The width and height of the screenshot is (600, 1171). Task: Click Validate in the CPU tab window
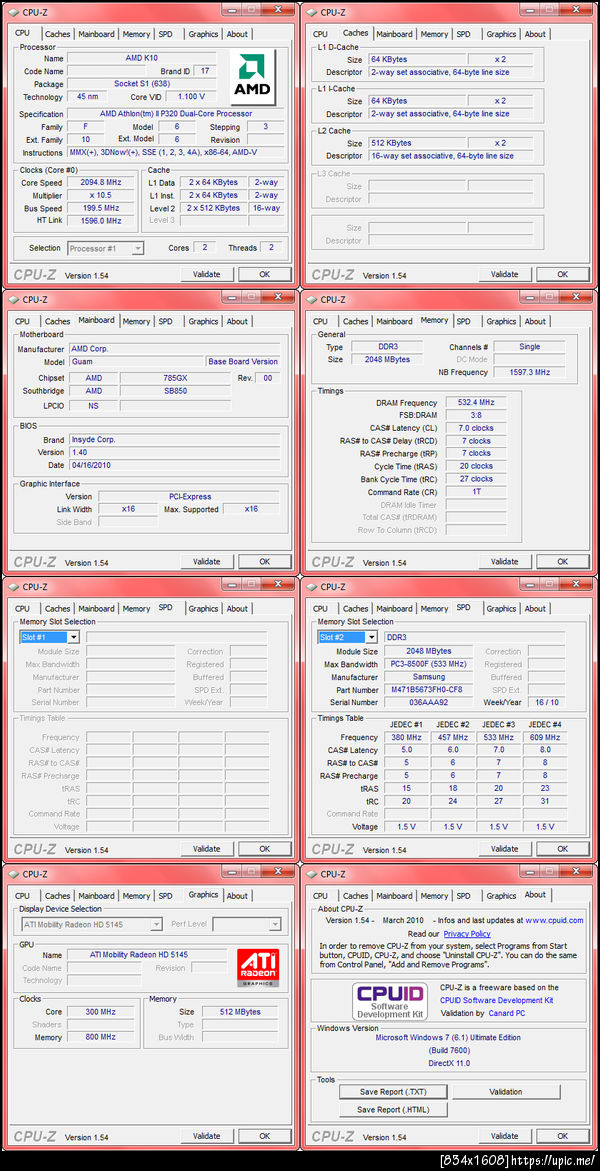(x=207, y=274)
